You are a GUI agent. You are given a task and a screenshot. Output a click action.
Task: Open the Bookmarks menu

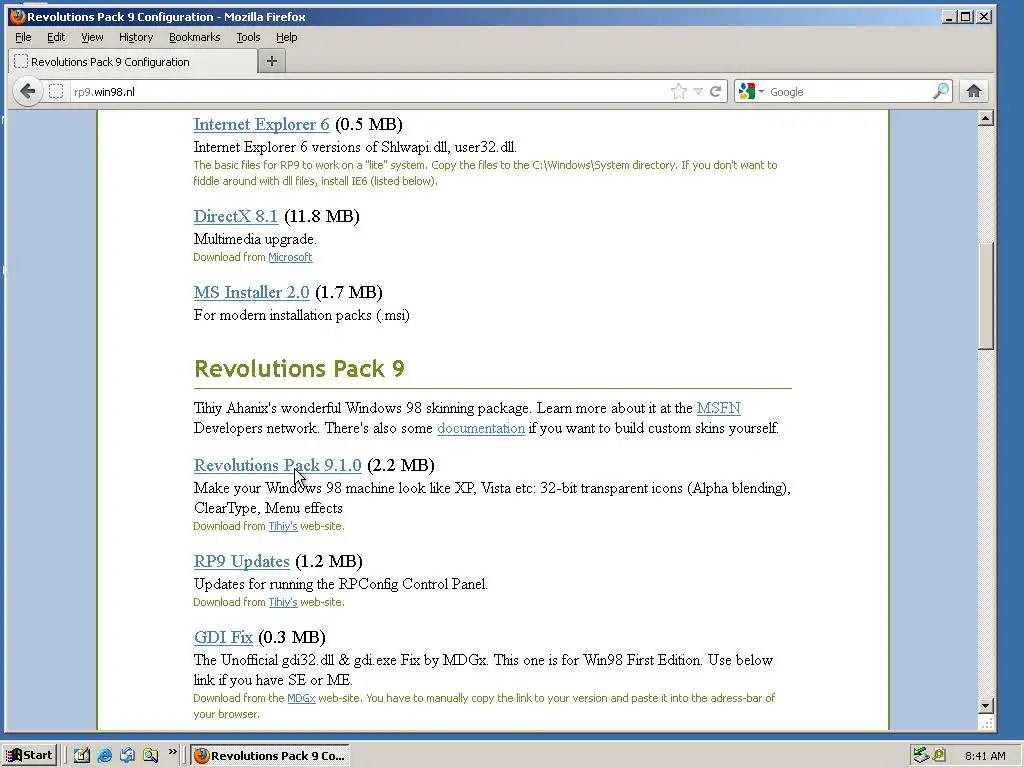pyautogui.click(x=195, y=37)
